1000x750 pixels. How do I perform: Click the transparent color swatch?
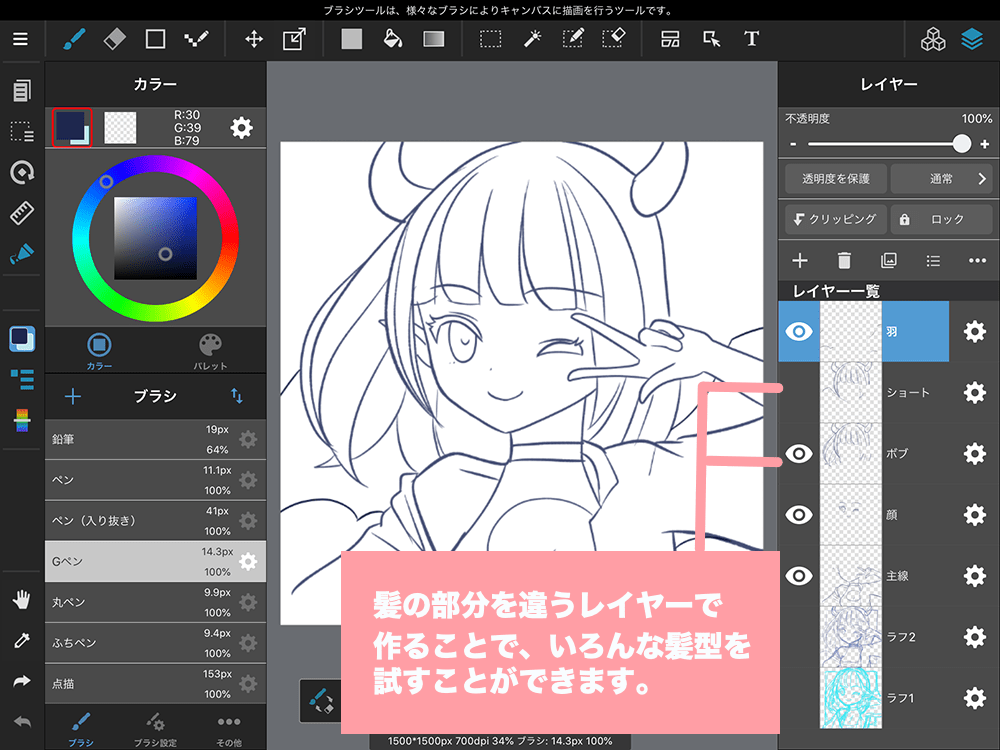pos(120,128)
